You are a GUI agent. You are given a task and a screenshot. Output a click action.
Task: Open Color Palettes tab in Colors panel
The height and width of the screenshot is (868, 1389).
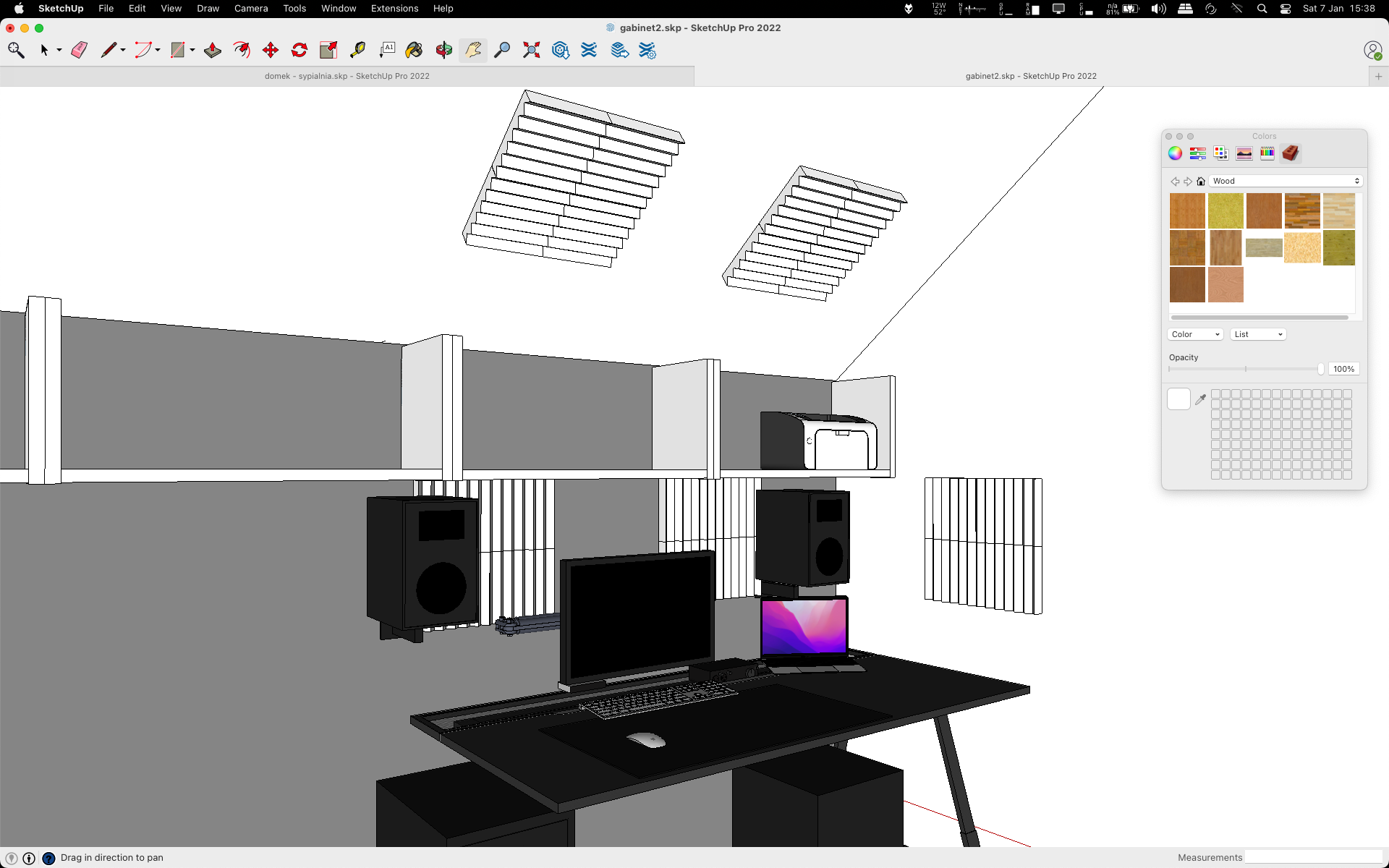[1221, 153]
